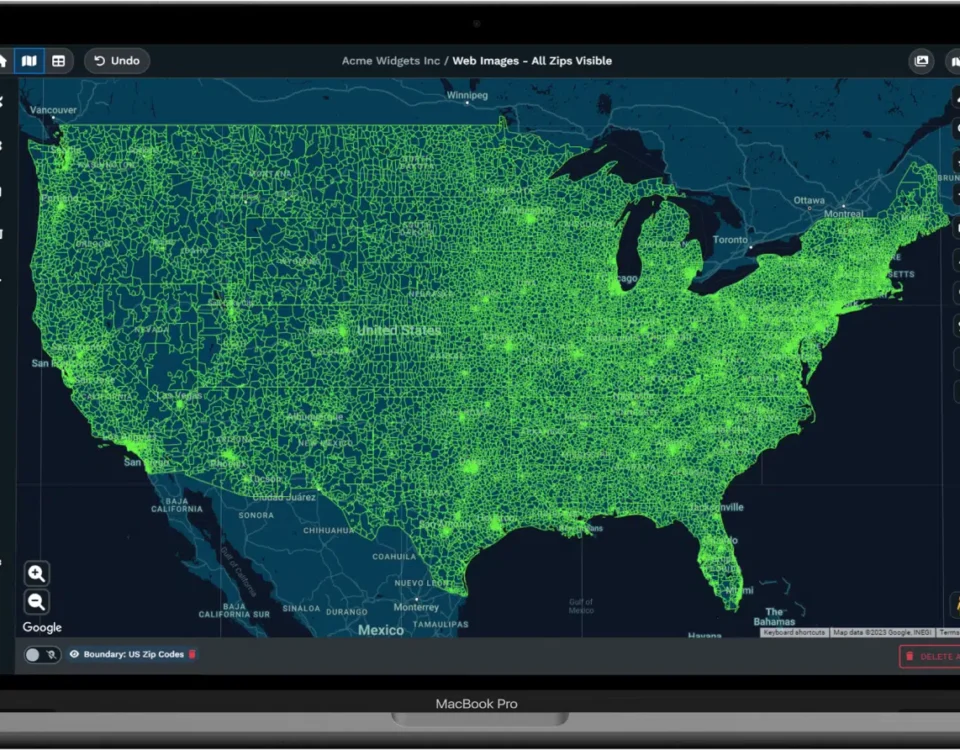The width and height of the screenshot is (960, 750).
Task: Click the United States label on map
Action: [x=398, y=330]
